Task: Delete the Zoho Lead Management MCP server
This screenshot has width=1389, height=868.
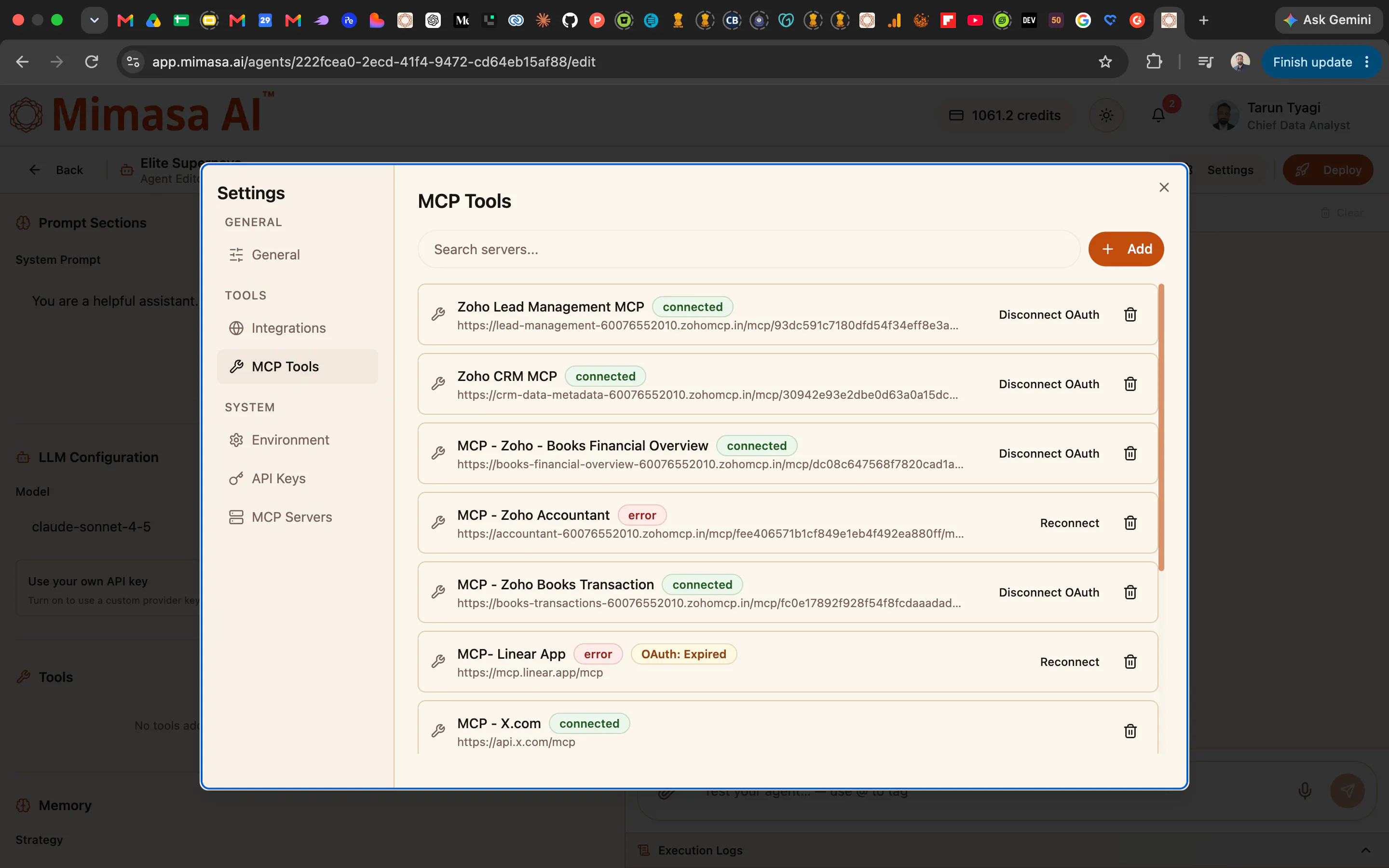Action: (1130, 314)
